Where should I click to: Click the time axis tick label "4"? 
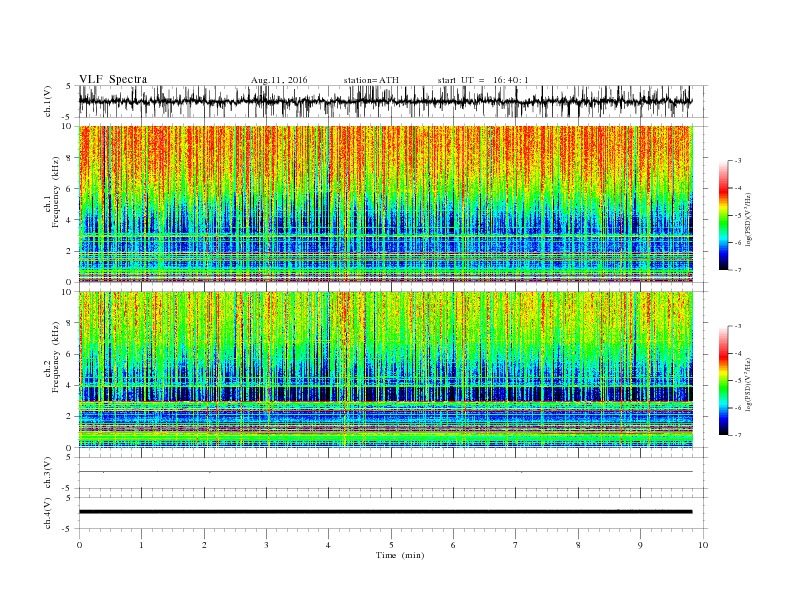point(328,545)
